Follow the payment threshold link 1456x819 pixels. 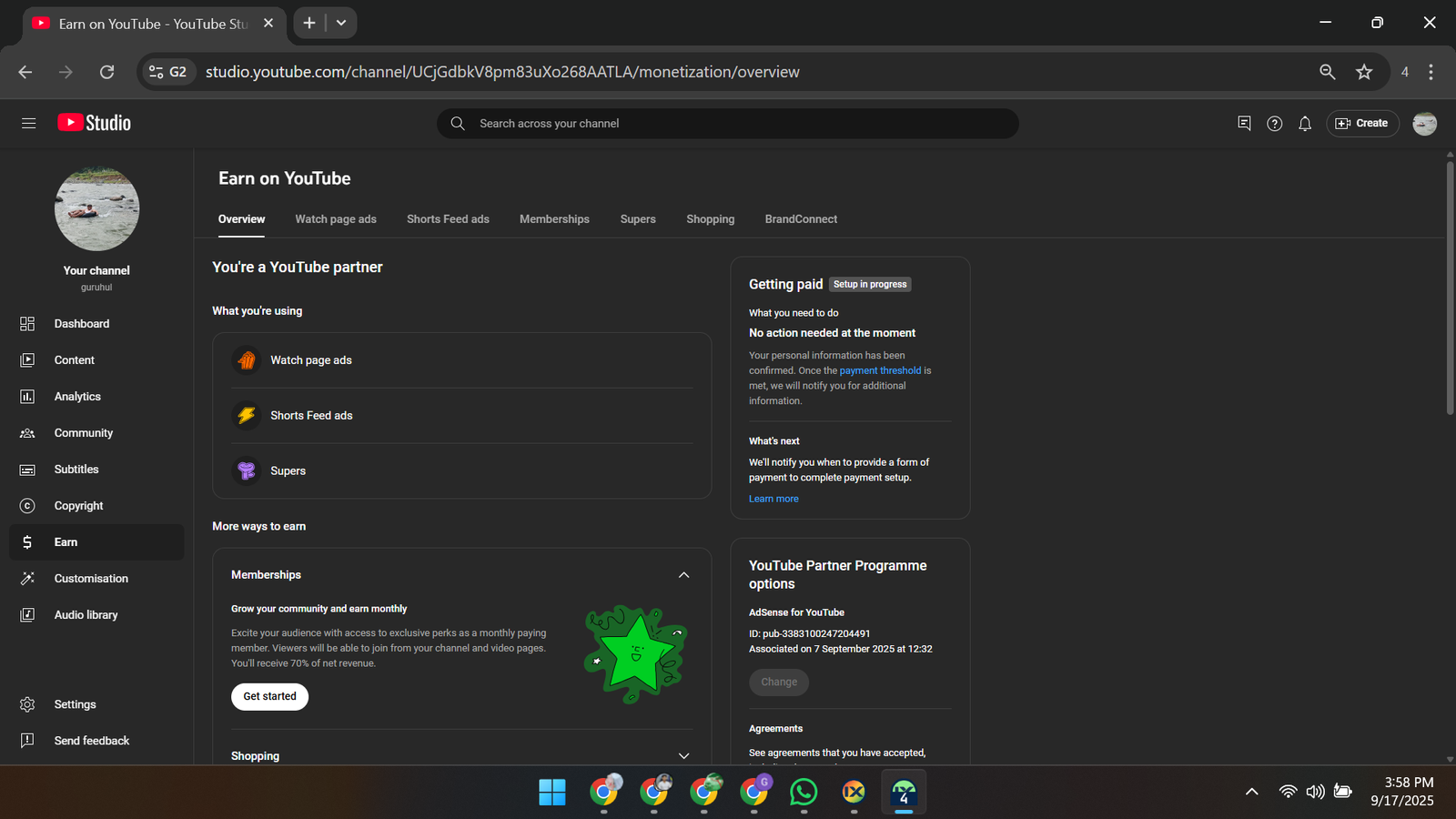880,370
